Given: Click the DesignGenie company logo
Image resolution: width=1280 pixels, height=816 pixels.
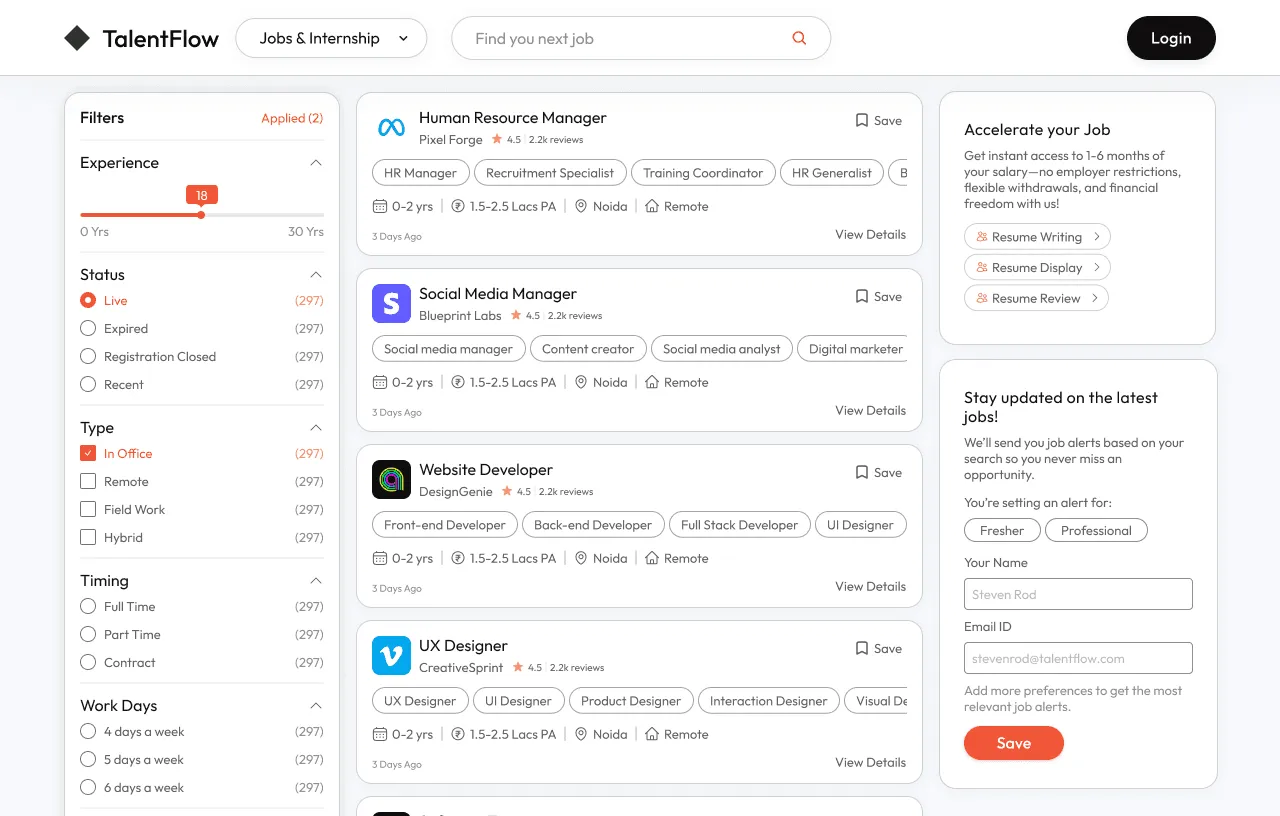Looking at the screenshot, I should click(391, 480).
